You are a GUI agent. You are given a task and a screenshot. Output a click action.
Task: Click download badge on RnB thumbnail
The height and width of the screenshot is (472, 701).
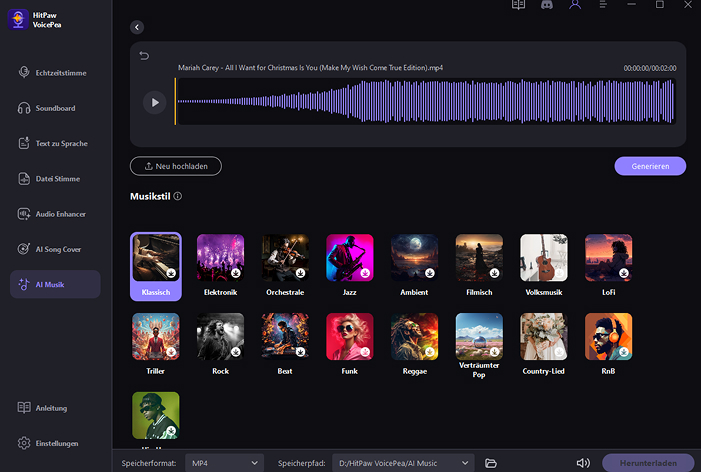click(624, 352)
